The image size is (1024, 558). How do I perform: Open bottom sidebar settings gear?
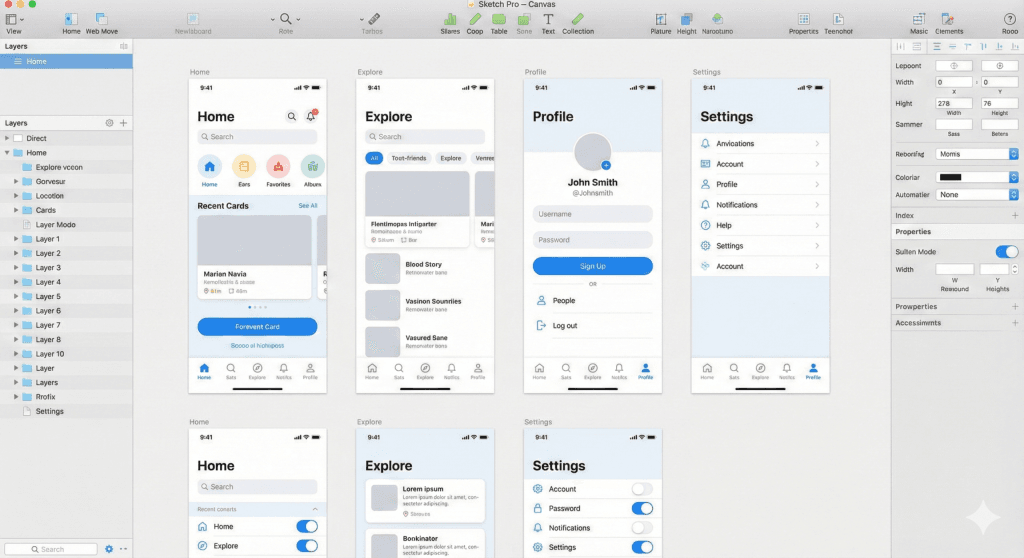click(109, 549)
